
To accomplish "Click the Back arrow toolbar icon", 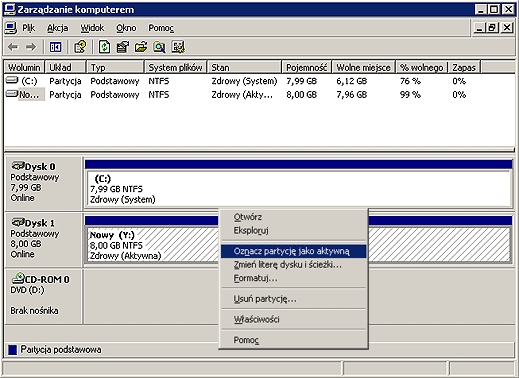I will point(13,47).
